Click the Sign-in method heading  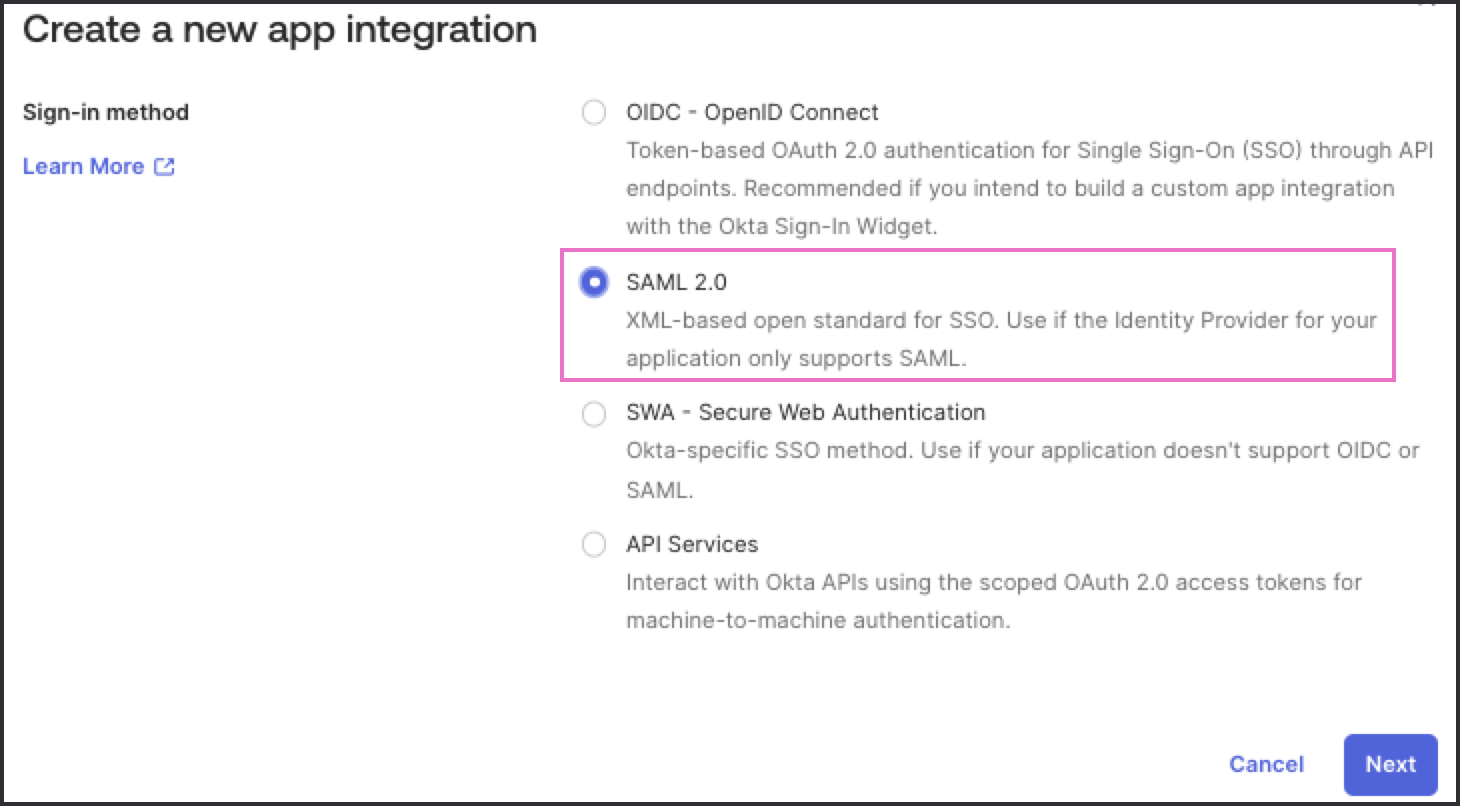[x=106, y=112]
